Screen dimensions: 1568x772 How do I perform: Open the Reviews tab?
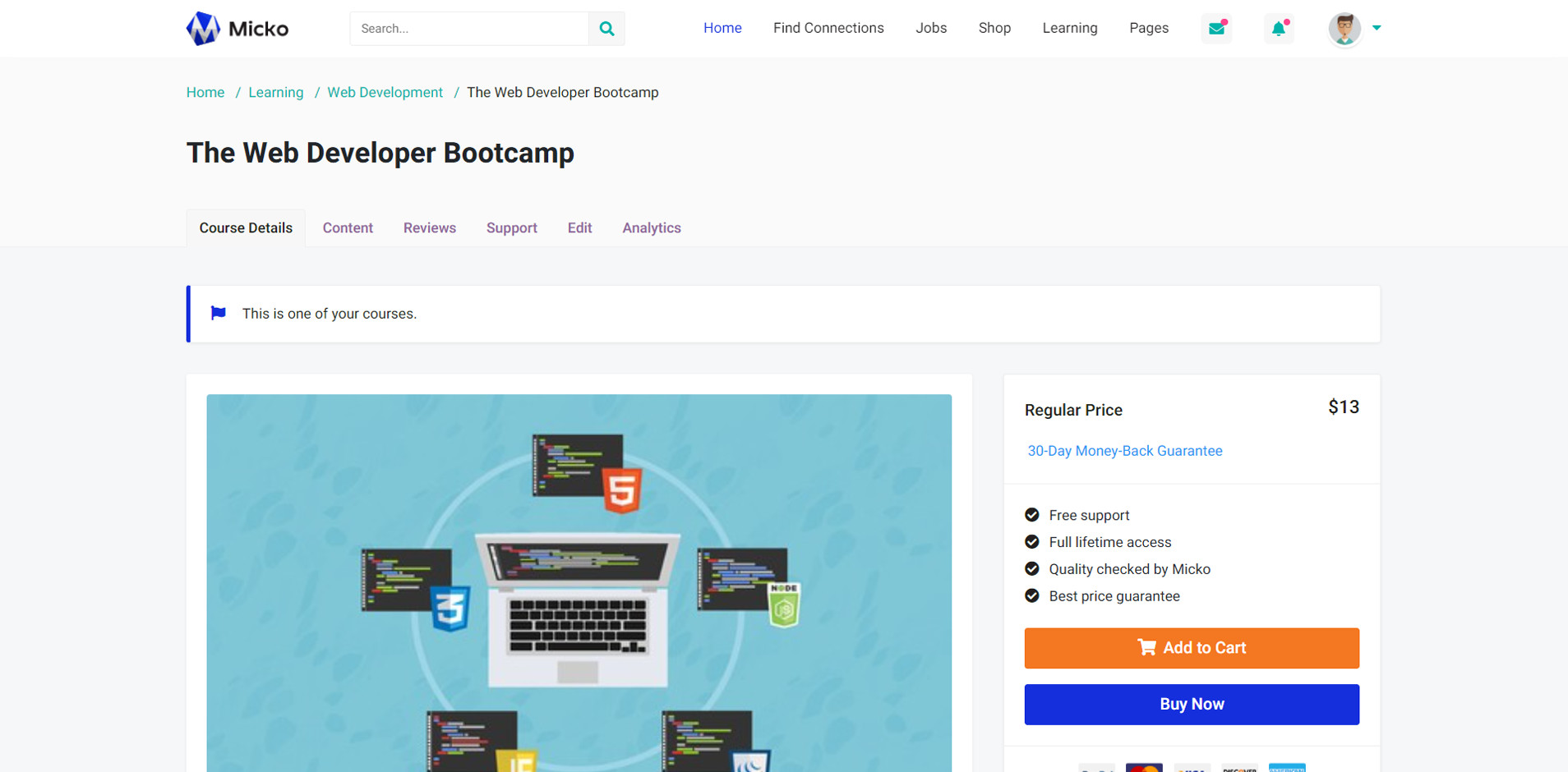[430, 227]
